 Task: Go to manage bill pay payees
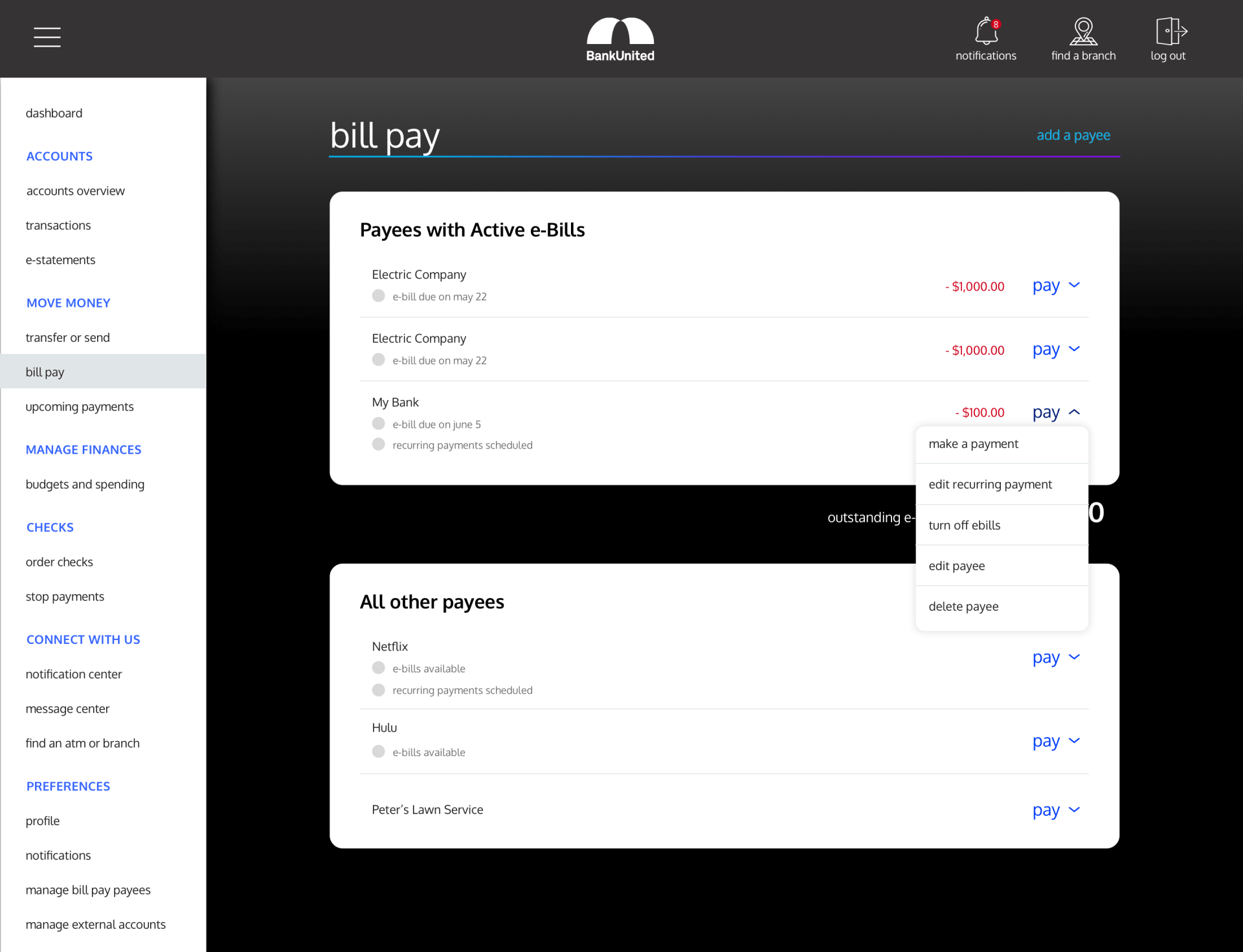[88, 890]
